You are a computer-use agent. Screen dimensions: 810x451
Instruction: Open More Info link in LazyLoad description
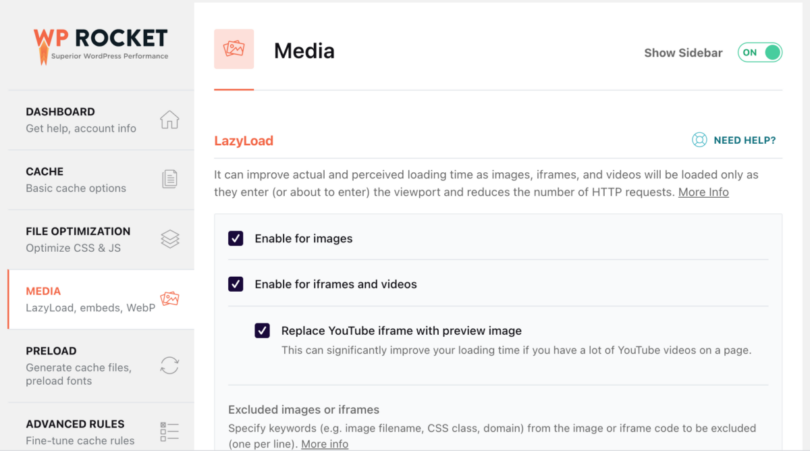703,192
